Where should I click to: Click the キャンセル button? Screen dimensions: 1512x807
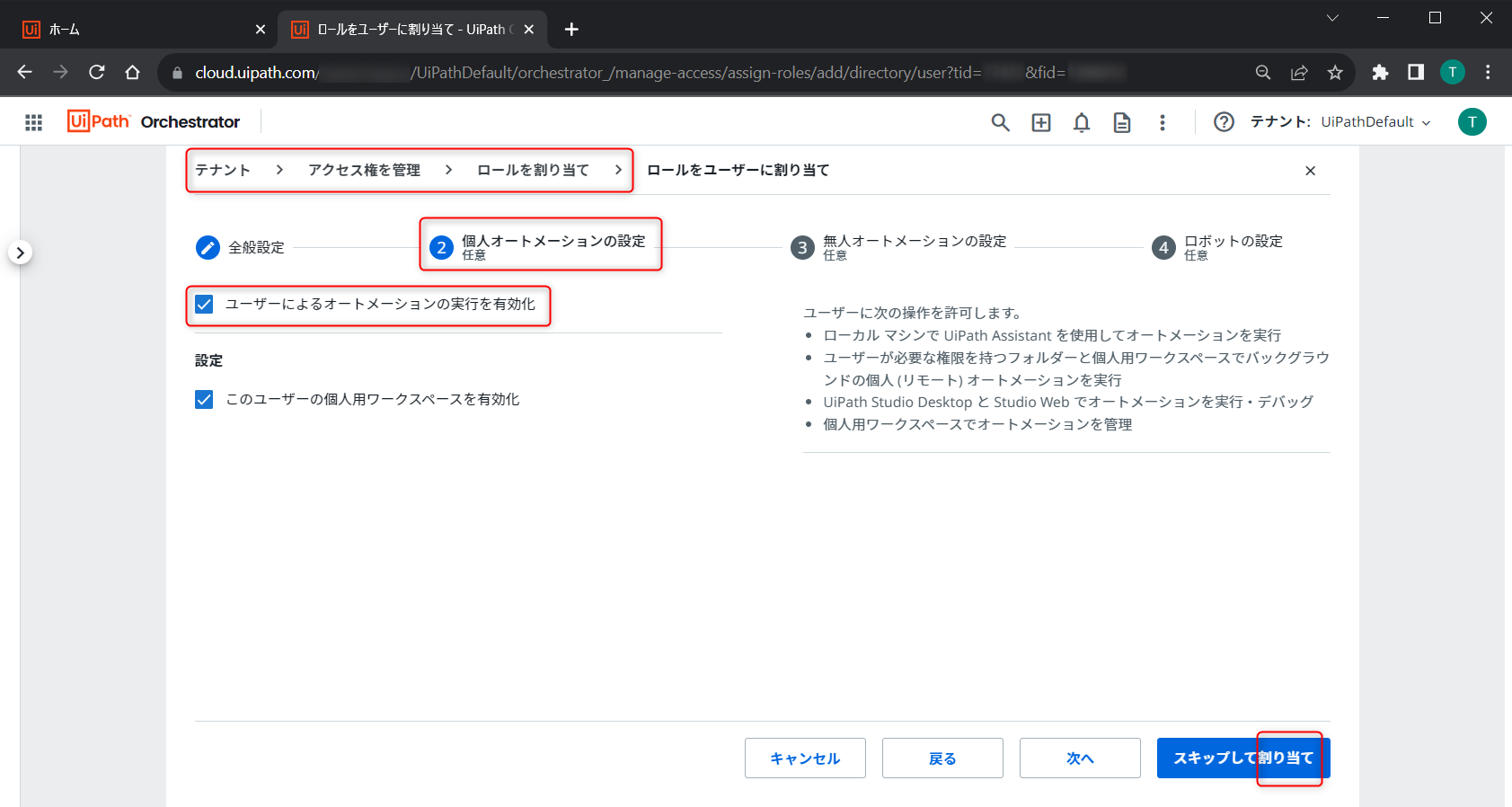tap(805, 758)
